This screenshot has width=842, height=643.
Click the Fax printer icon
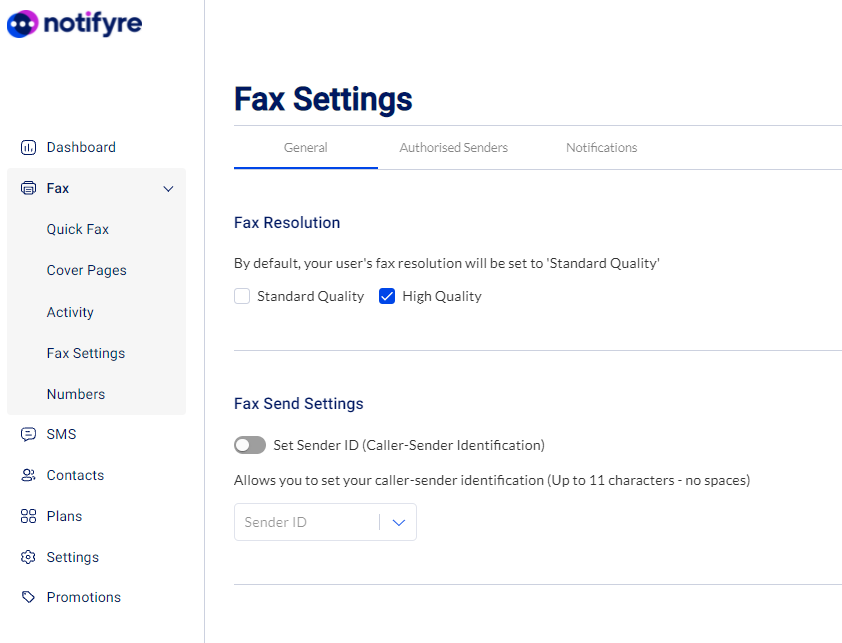pos(28,188)
